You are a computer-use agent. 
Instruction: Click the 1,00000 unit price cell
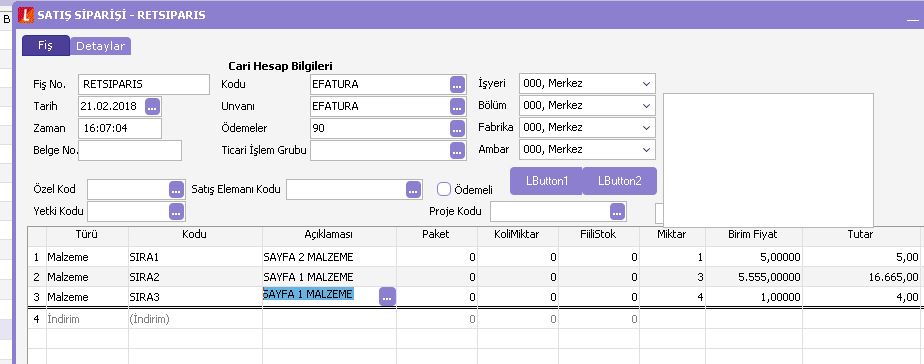click(754, 297)
